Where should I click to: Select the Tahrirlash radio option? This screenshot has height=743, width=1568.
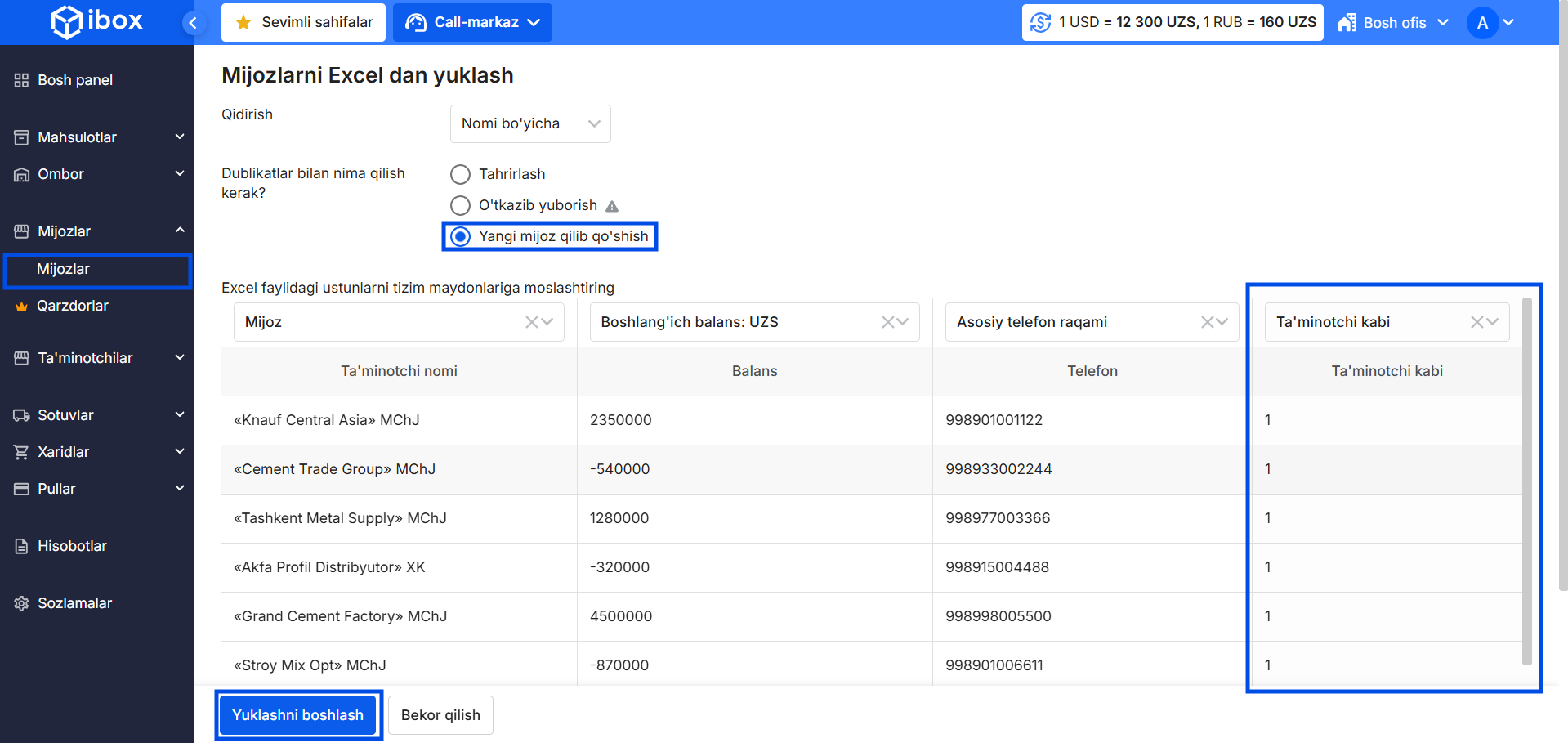(x=461, y=174)
